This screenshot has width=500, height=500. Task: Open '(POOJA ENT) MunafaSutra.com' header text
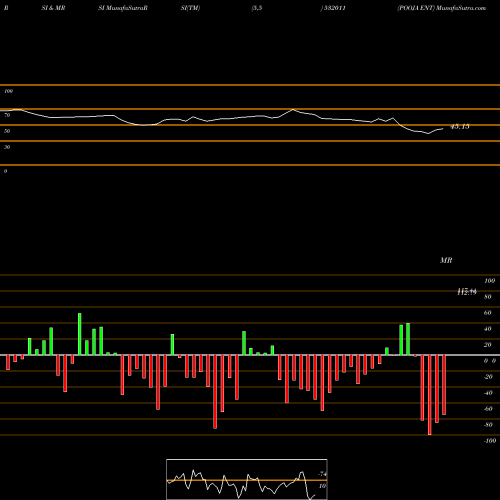[442, 8]
